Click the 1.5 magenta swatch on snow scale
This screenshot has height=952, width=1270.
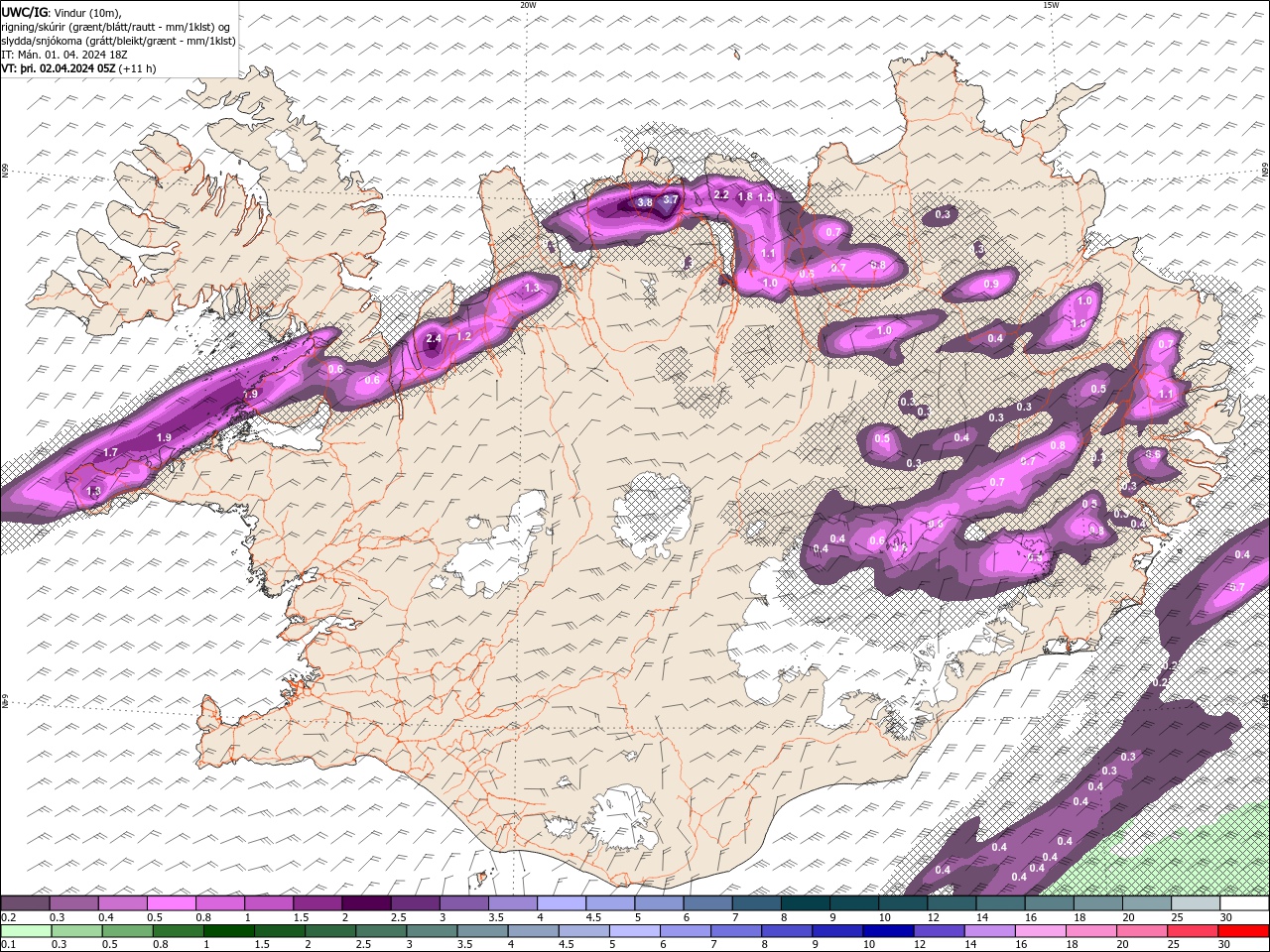317,903
